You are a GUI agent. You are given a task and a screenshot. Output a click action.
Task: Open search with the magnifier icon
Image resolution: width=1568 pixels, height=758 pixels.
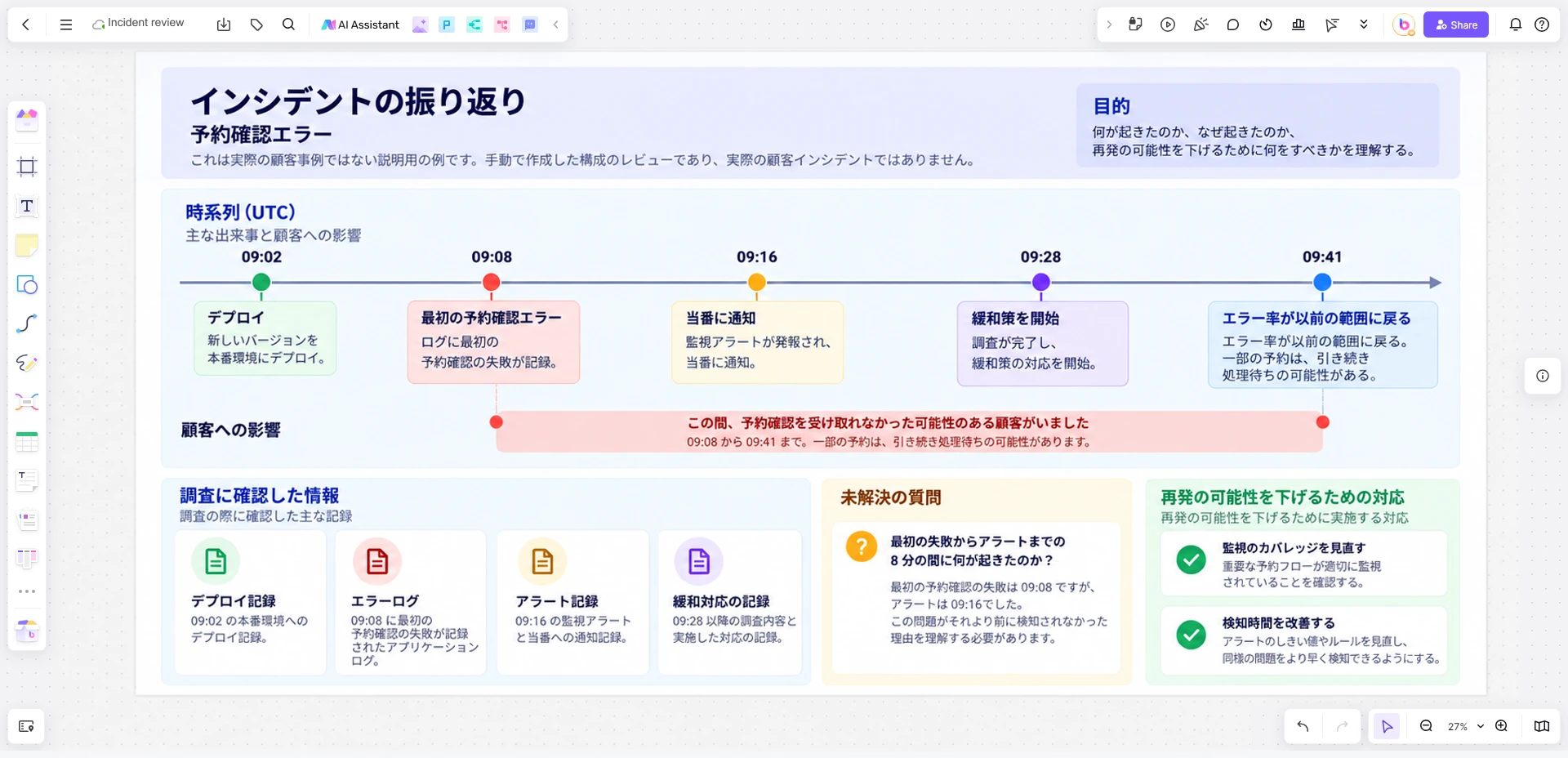coord(288,25)
